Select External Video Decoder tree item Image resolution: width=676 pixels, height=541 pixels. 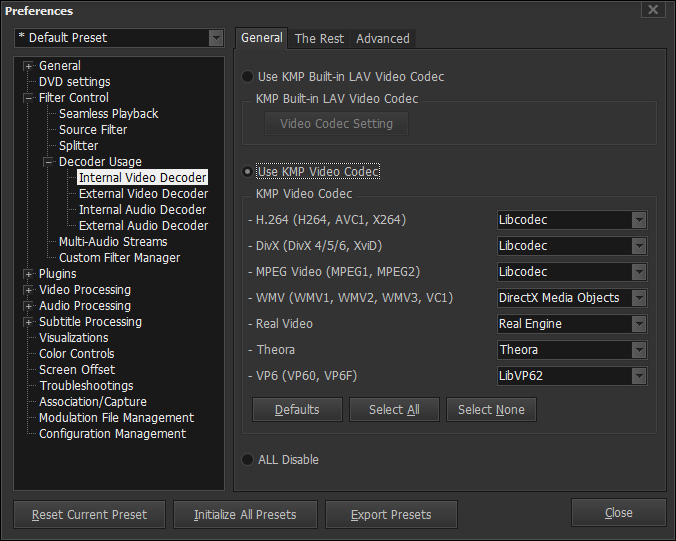[x=144, y=194]
